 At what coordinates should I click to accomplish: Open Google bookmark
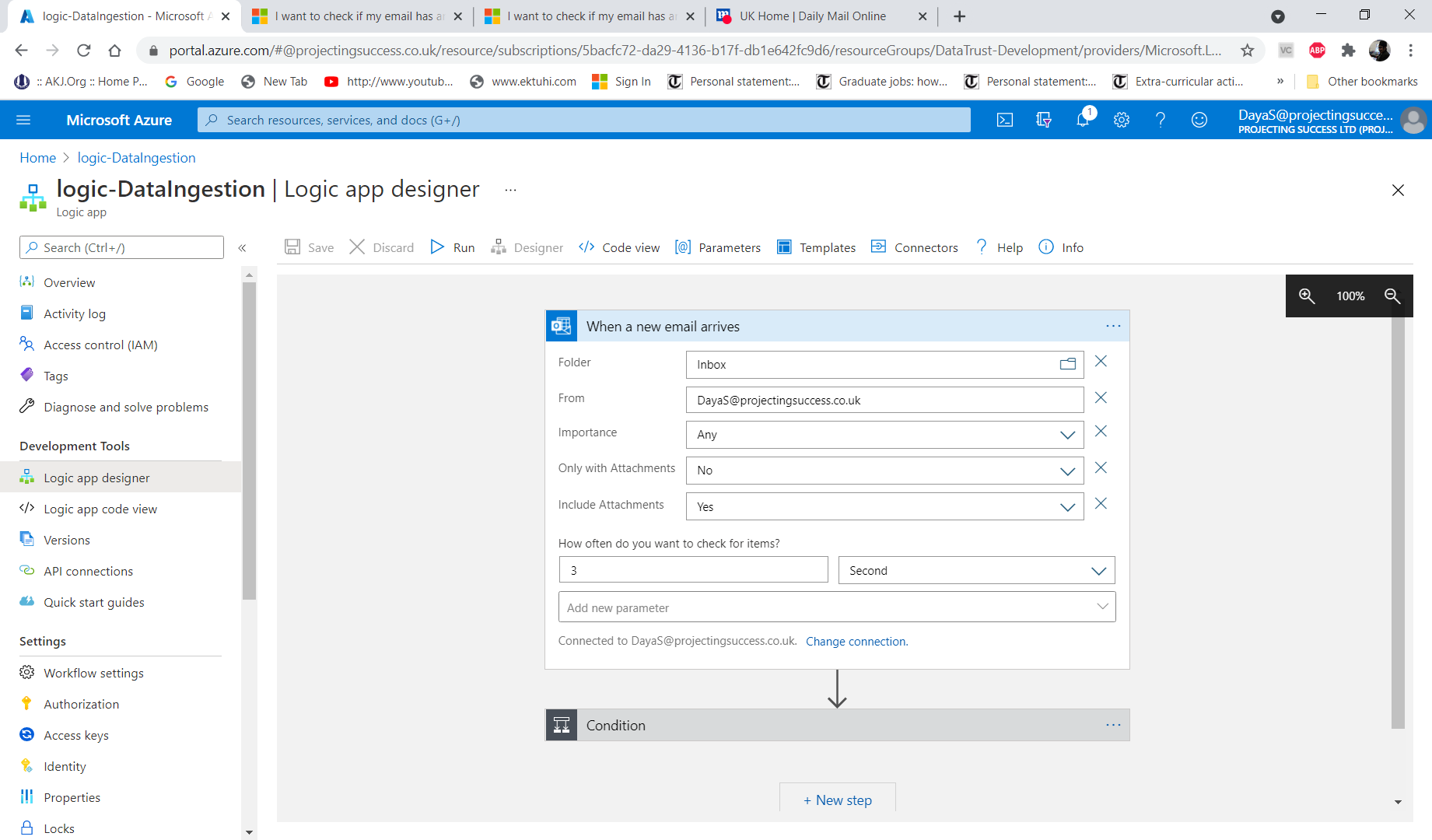pyautogui.click(x=194, y=81)
